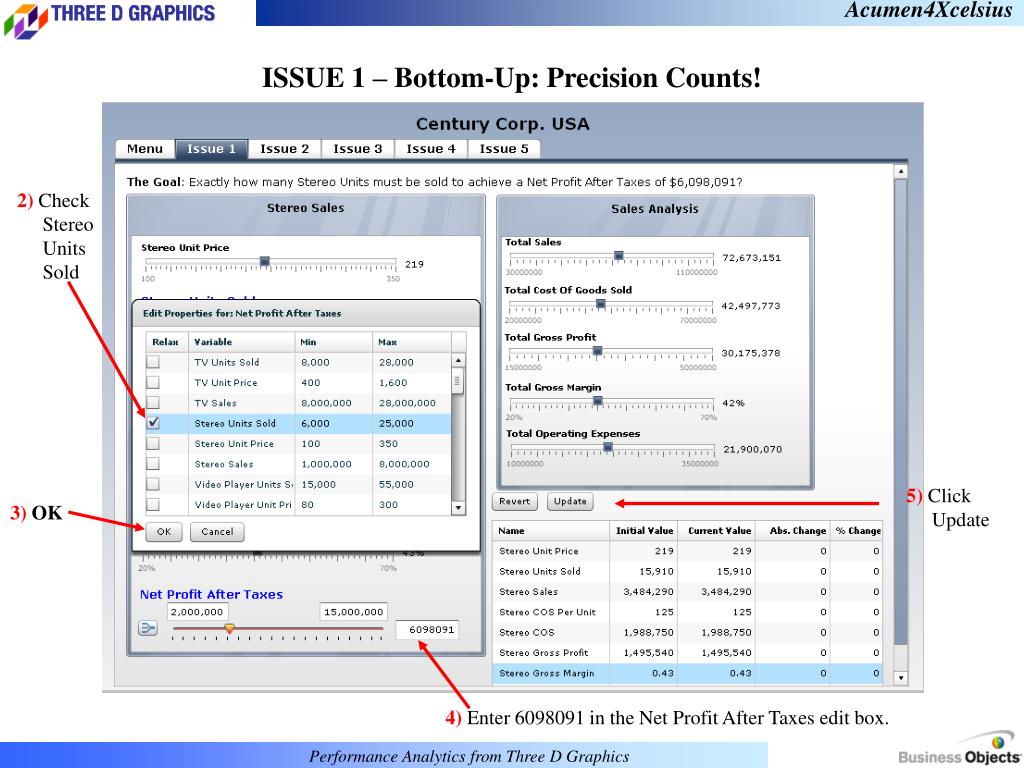Switch to the Issue 3 tab
Screen dimensions: 1024x768
[x=358, y=149]
